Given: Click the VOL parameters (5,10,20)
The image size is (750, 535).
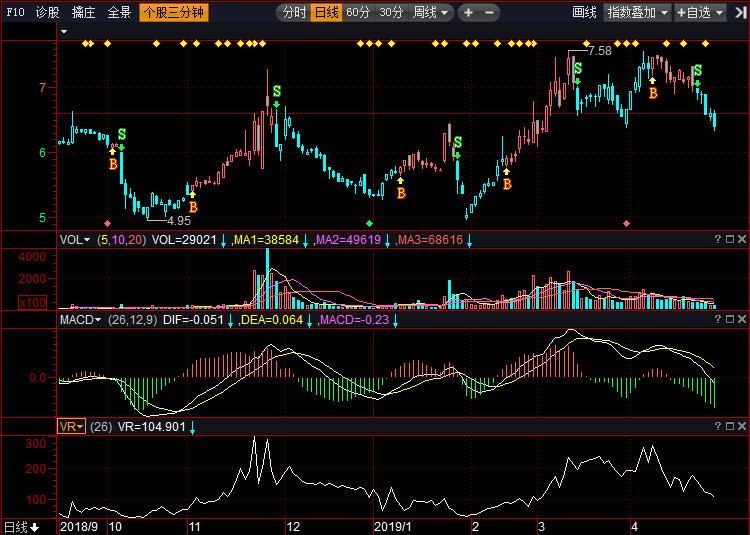Looking at the screenshot, I should [121, 240].
